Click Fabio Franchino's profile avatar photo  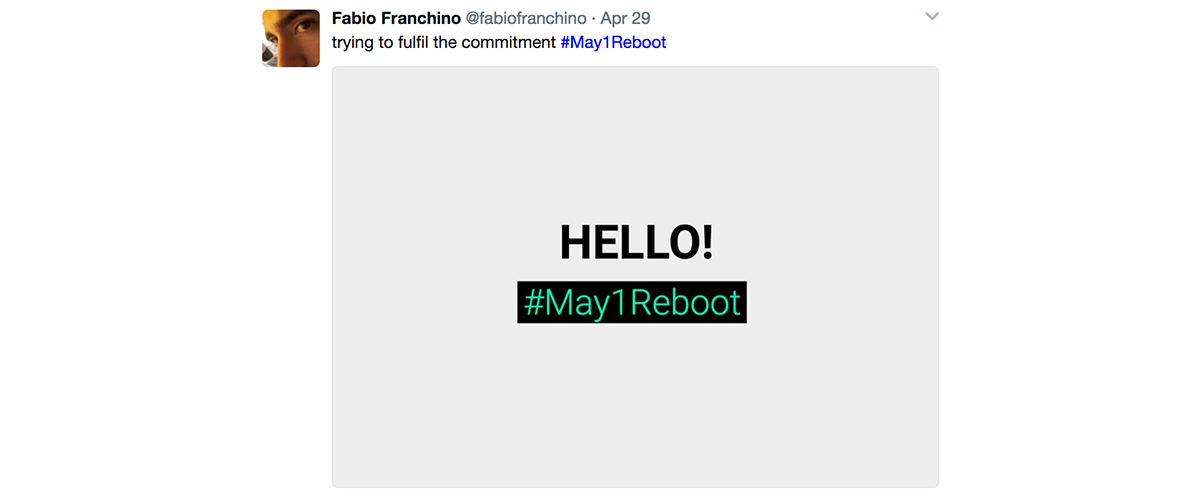click(x=291, y=39)
